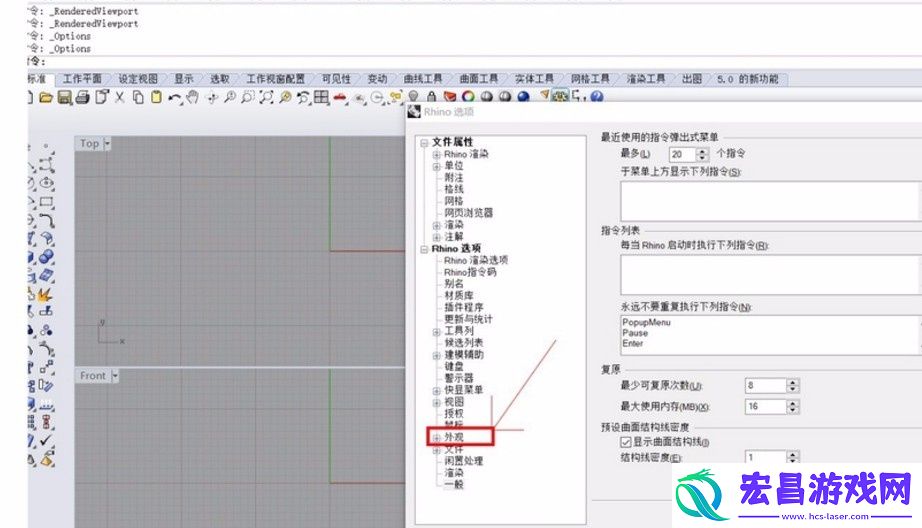Expand the 建模辅助 tree node
Viewport: 922px width, 528px height.
point(436,355)
